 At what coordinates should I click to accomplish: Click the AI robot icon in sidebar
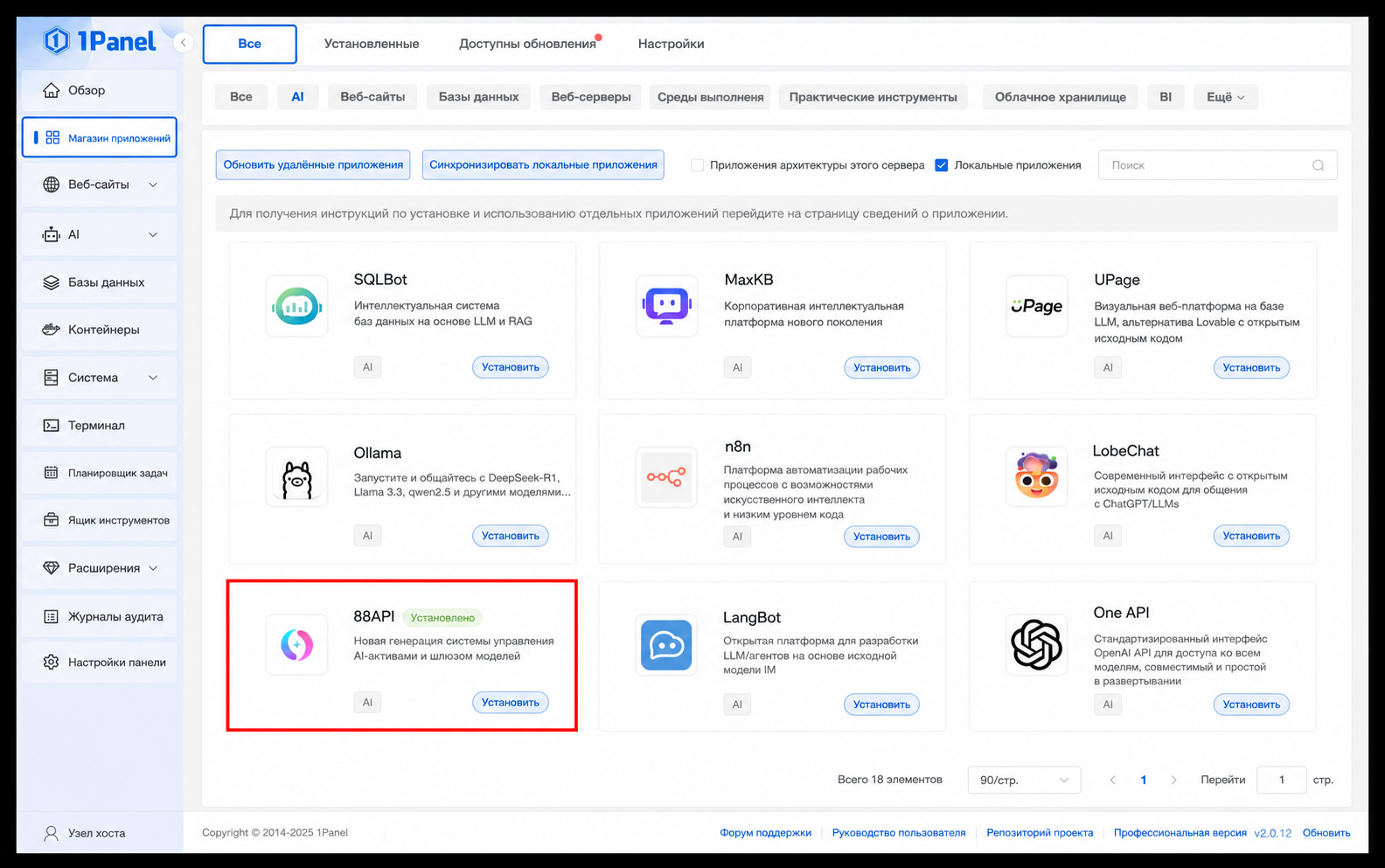(x=52, y=234)
